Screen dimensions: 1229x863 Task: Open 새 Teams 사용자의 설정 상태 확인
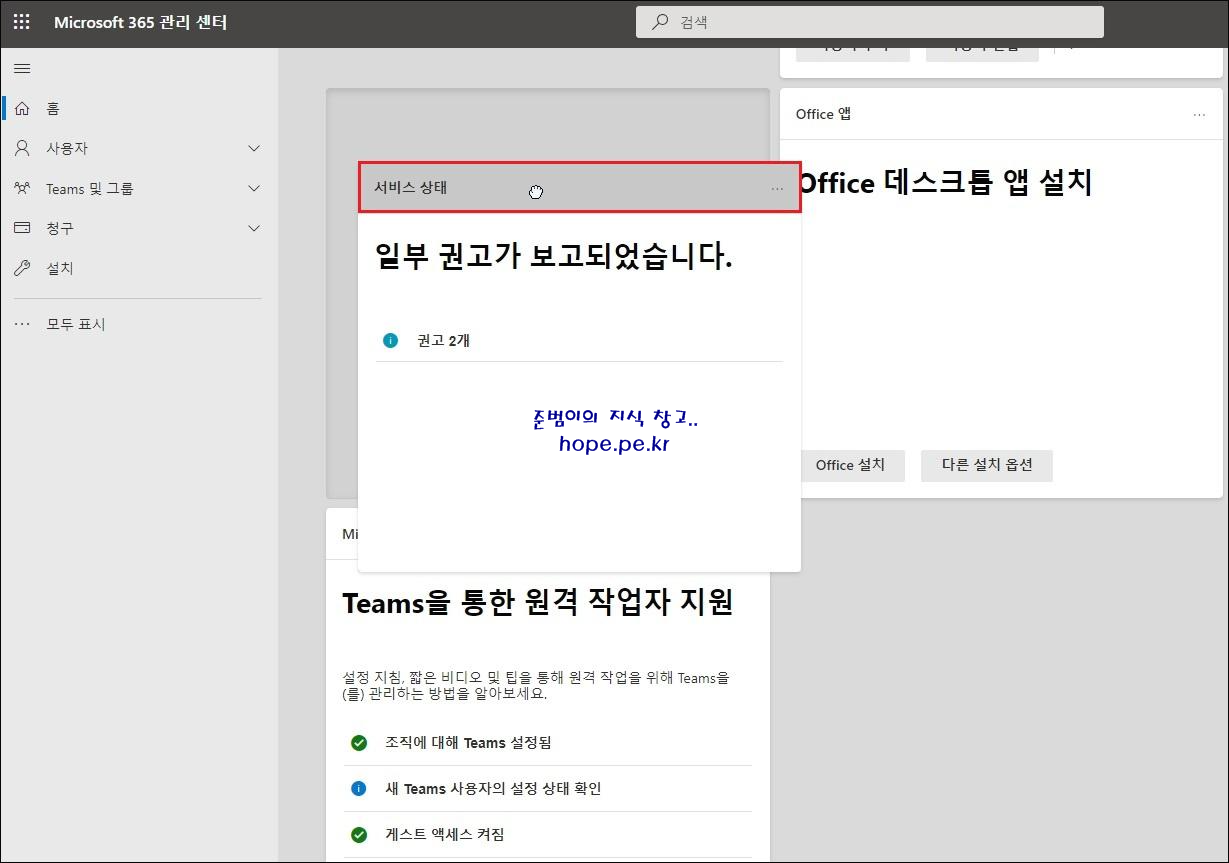click(547, 789)
